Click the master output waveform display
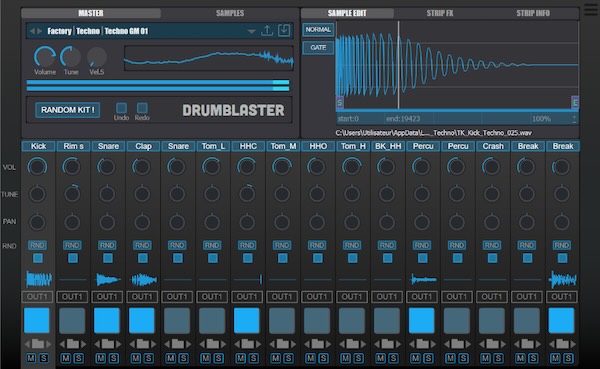Viewport: 600px width, 369px height. tap(209, 59)
